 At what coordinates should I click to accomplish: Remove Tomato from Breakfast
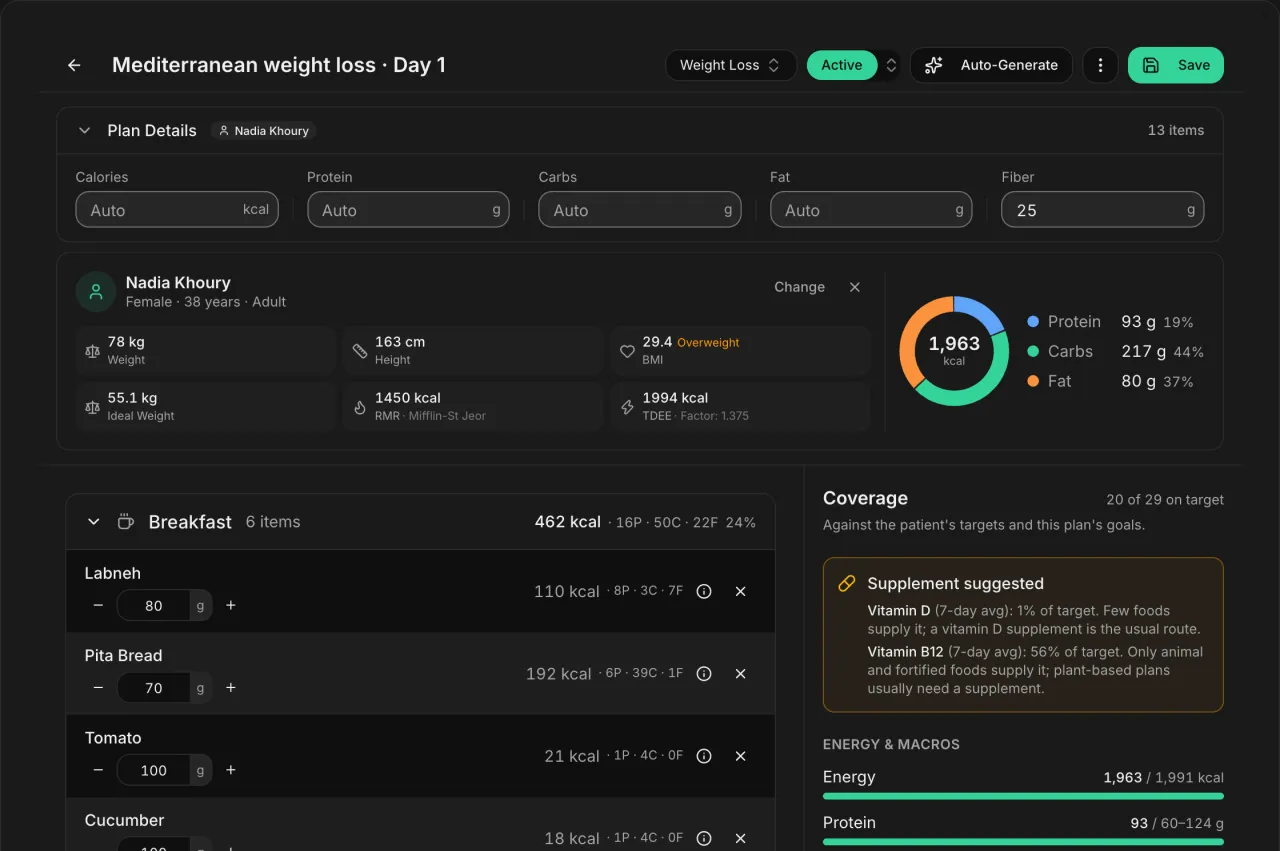[x=741, y=756]
